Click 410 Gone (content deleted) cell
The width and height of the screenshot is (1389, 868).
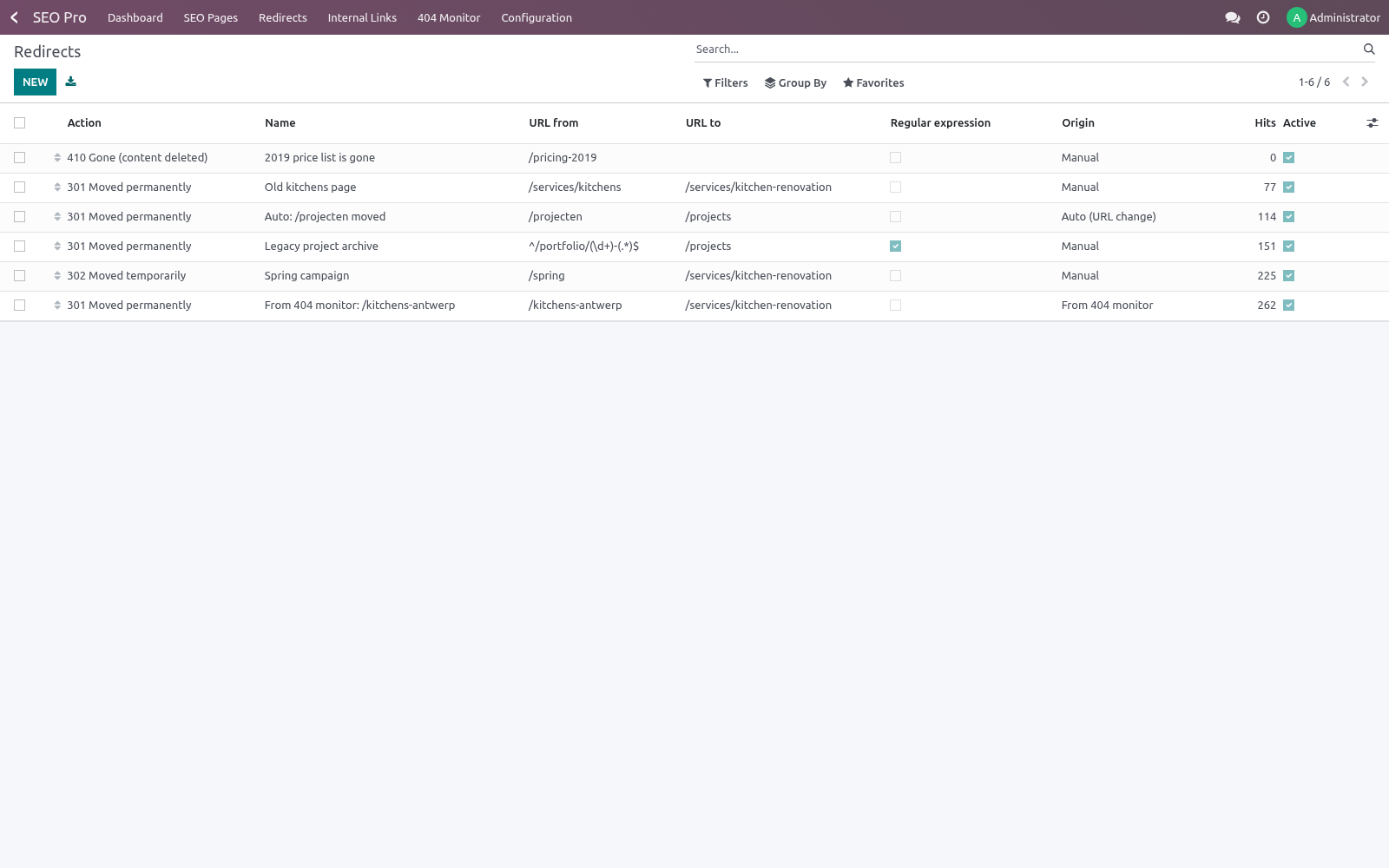click(137, 158)
